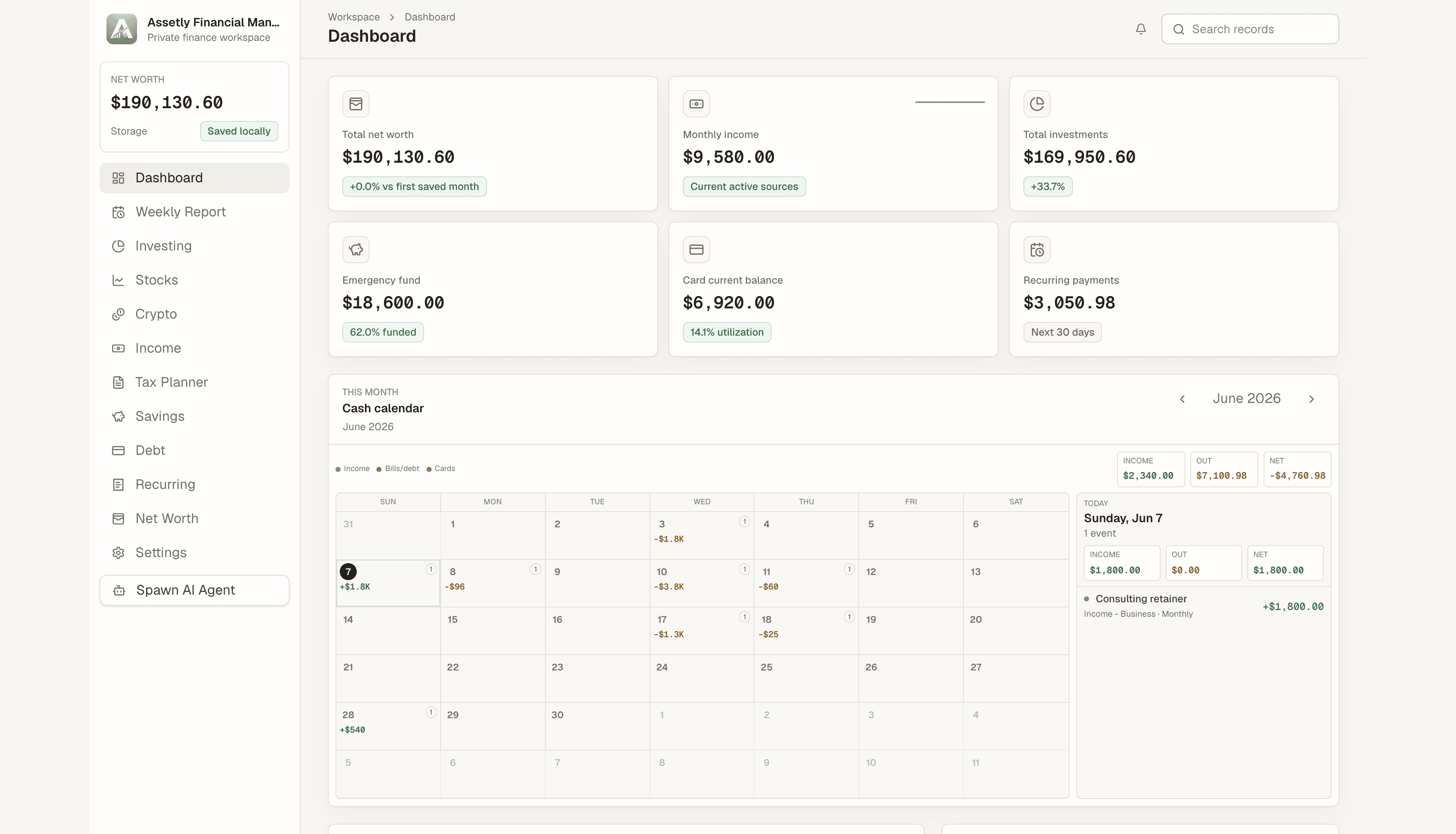Click the Next 30 days badge
This screenshot has width=1456, height=834.
click(x=1062, y=332)
